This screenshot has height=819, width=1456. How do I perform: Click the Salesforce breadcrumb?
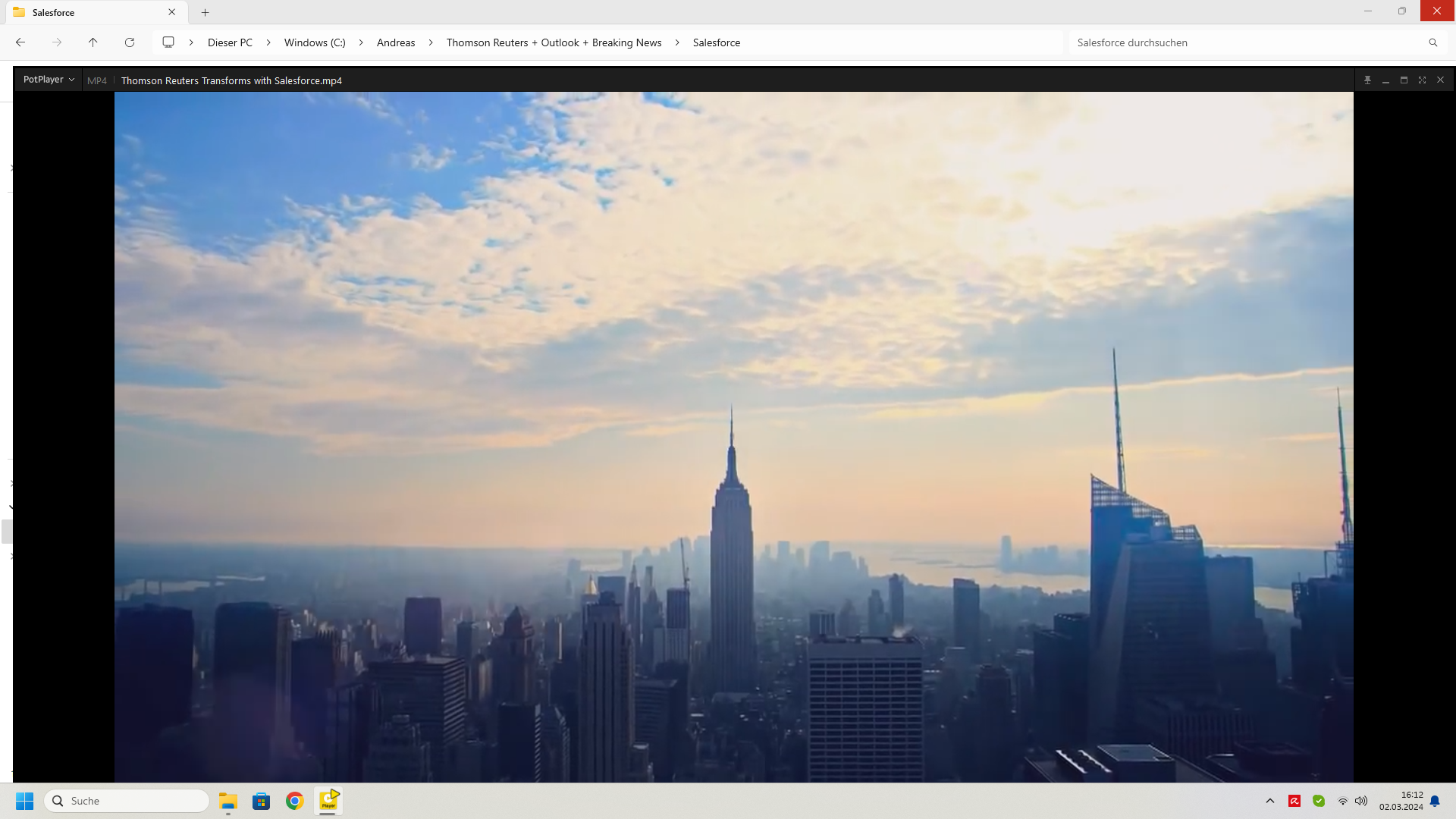717,42
